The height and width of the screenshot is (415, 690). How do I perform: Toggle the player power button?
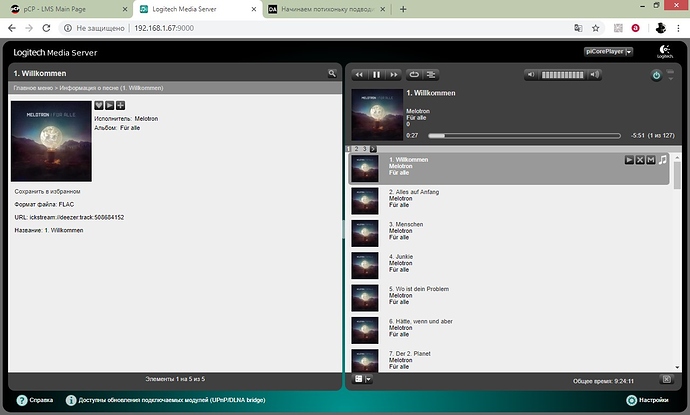(x=656, y=75)
